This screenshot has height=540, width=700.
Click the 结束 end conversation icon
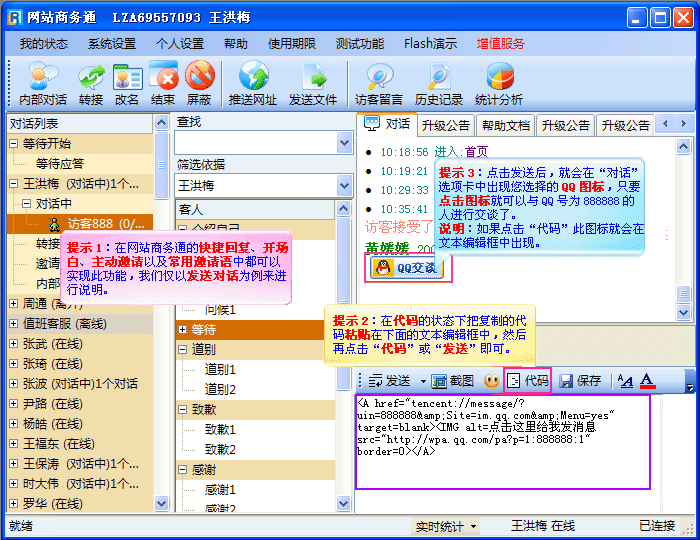[x=163, y=83]
